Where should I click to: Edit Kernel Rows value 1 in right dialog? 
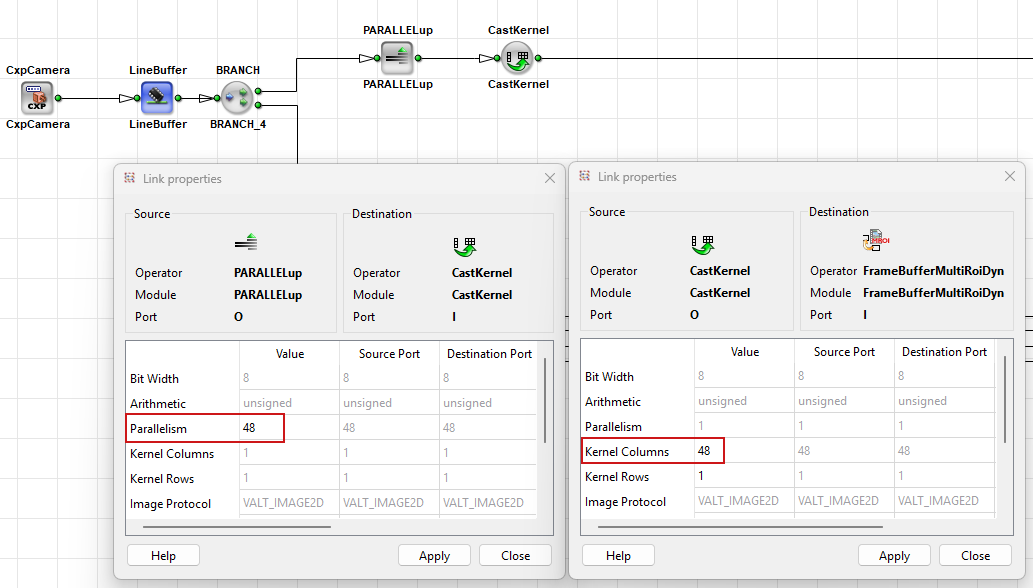tap(744, 476)
